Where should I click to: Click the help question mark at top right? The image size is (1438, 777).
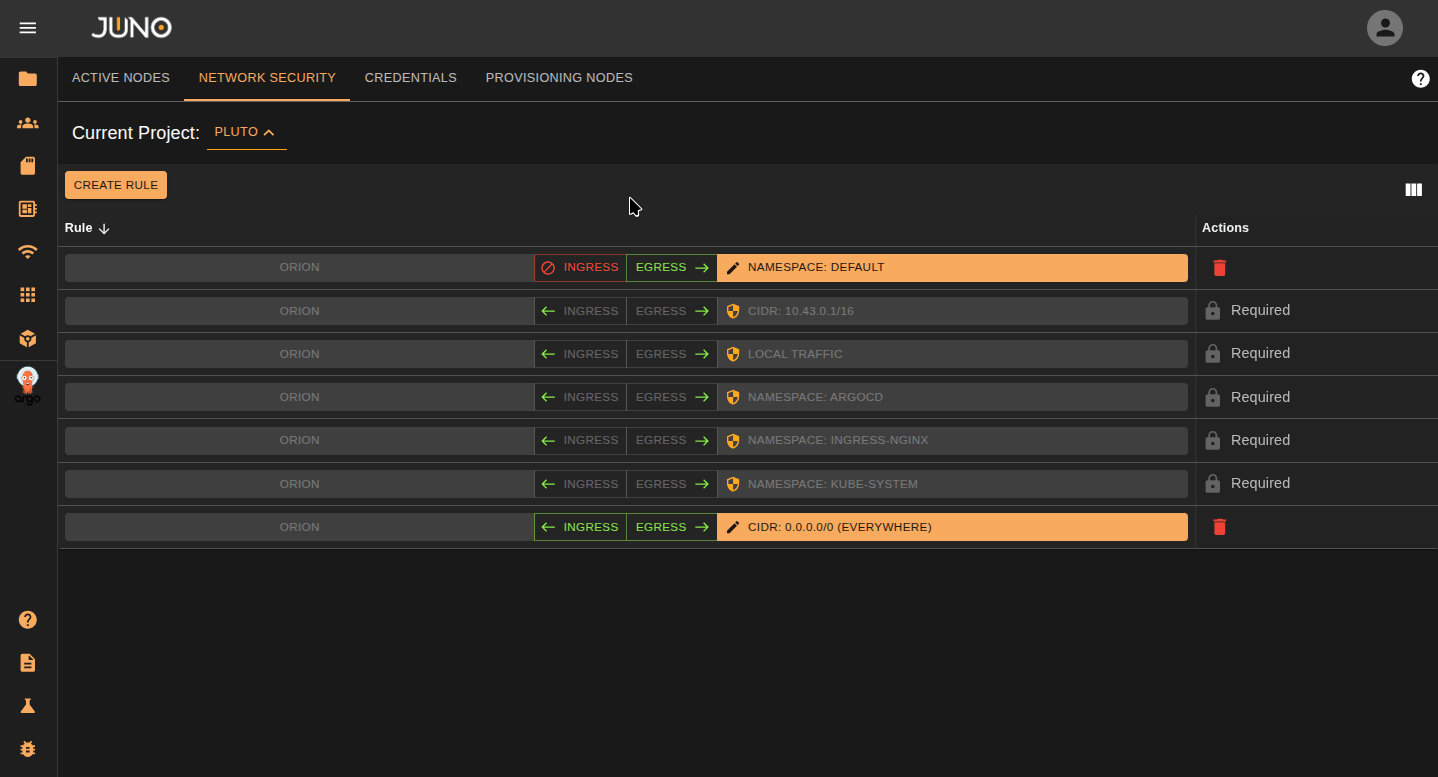point(1420,79)
